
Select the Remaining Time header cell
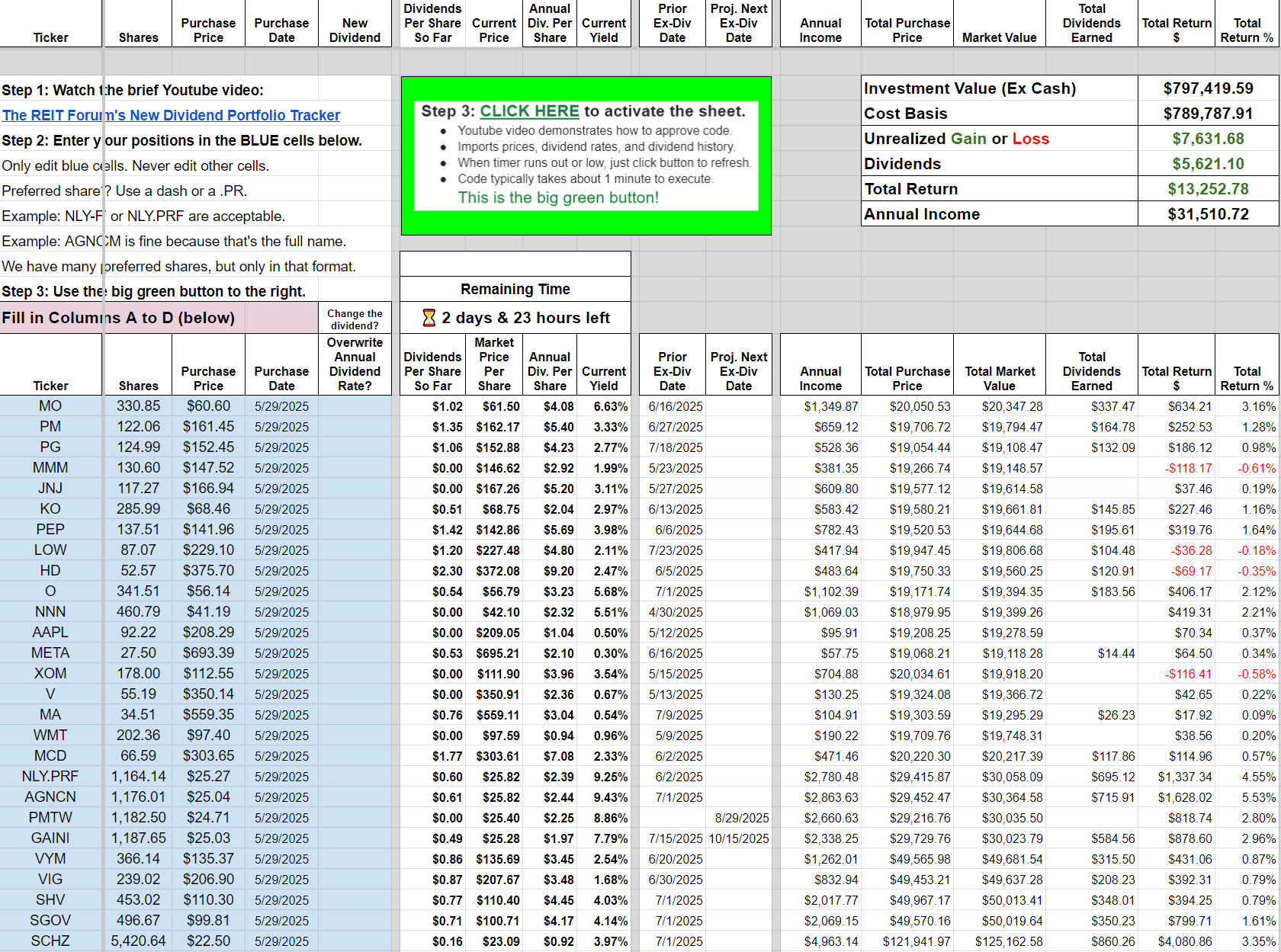(x=515, y=289)
